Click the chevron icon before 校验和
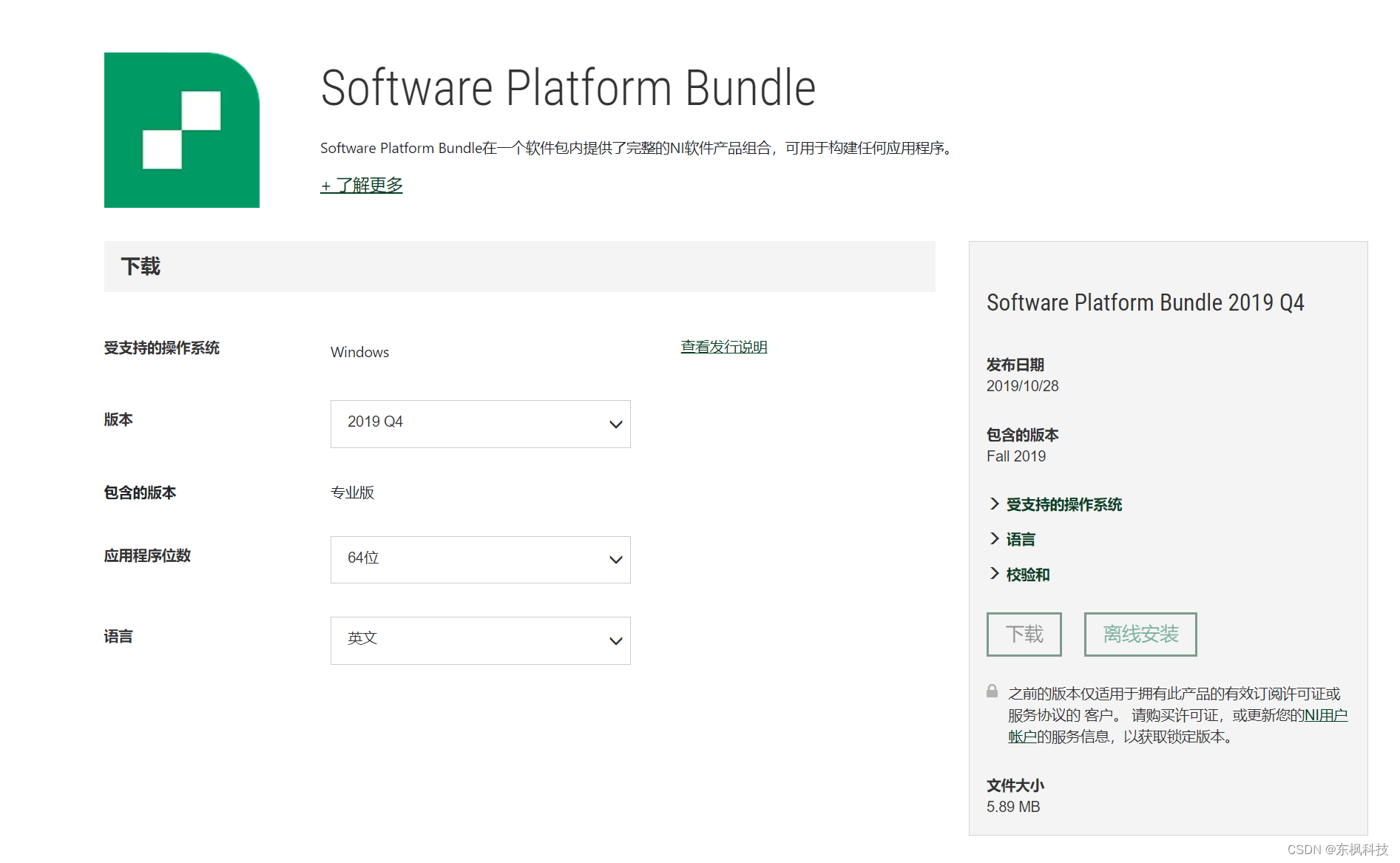The height and width of the screenshot is (863, 1400). point(995,574)
